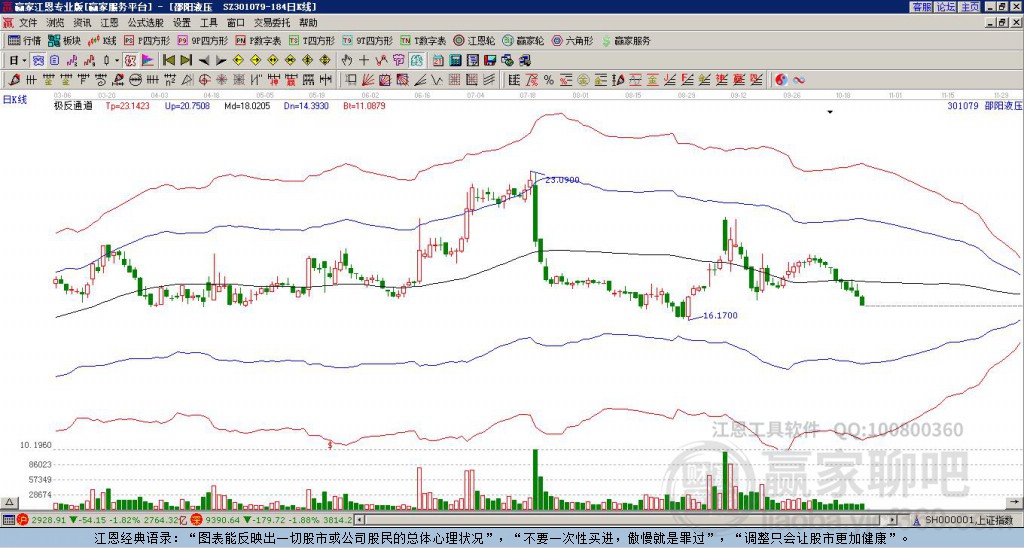Select the crosshair plus cursor tool
Viewport: 1024px width, 548px height.
pos(364,61)
